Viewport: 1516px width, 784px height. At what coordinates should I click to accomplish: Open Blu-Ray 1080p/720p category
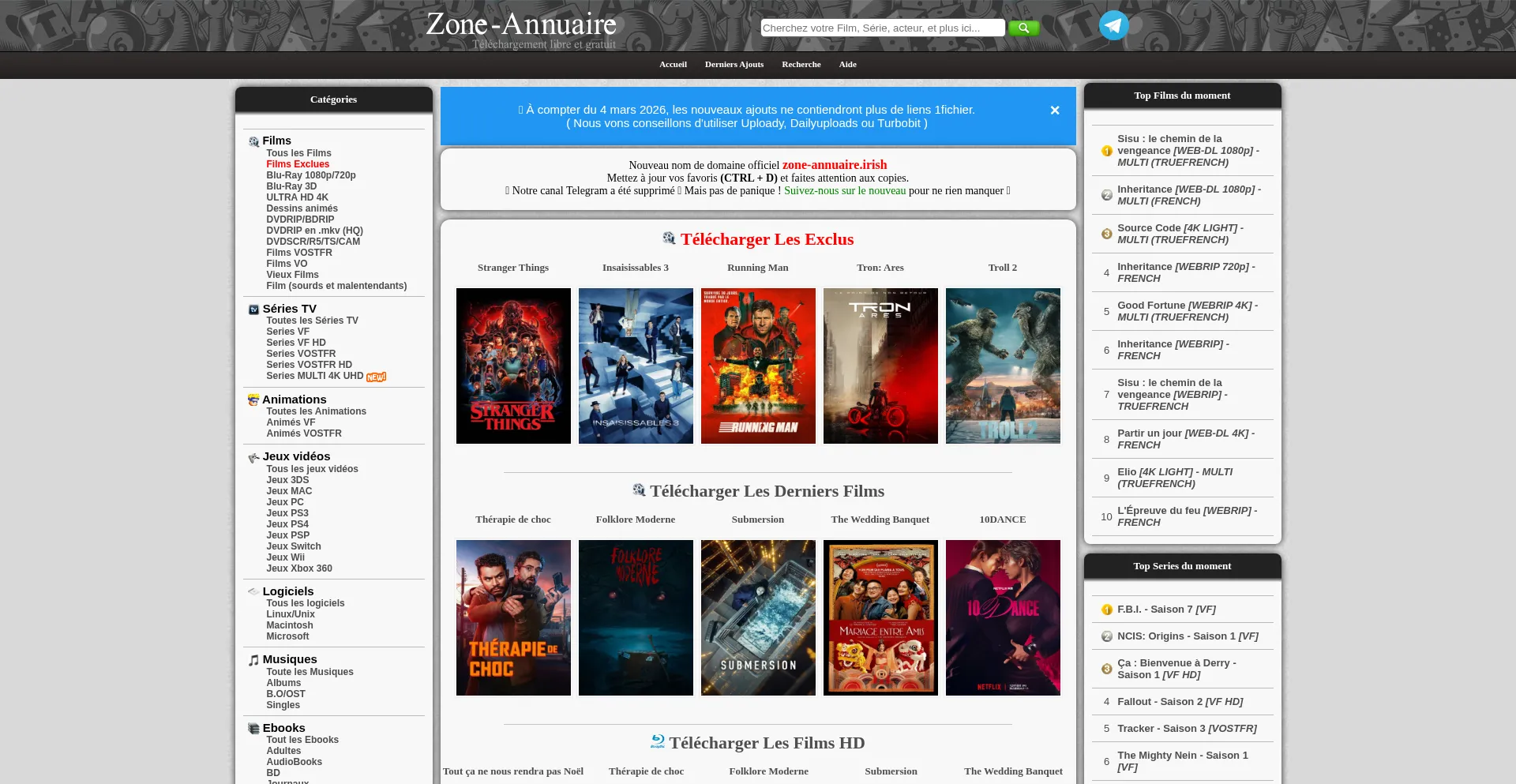(x=311, y=175)
